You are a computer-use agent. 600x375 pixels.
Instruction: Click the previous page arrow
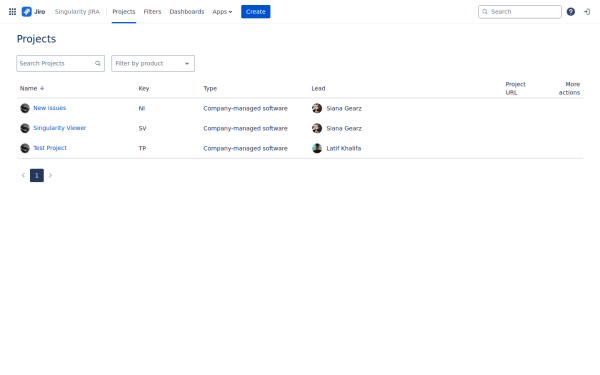pyautogui.click(x=23, y=175)
